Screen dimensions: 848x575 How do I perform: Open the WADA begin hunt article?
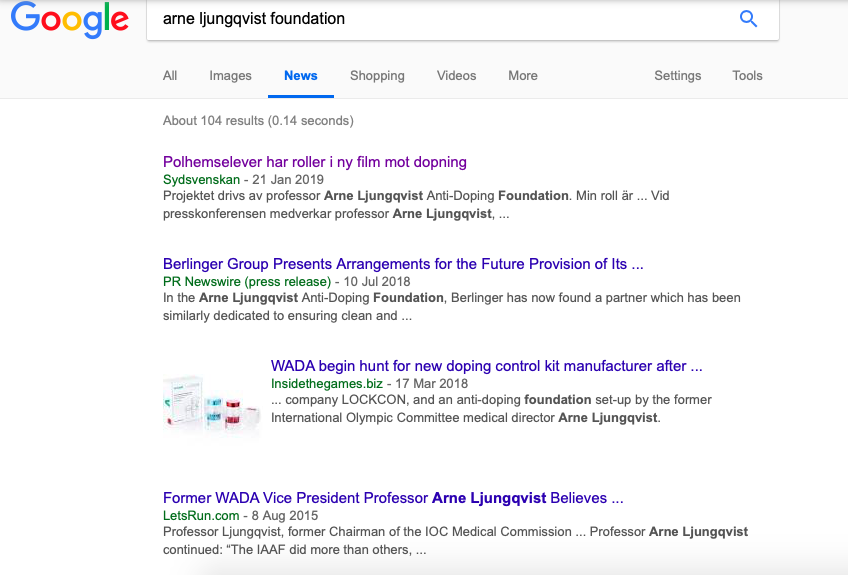[486, 366]
